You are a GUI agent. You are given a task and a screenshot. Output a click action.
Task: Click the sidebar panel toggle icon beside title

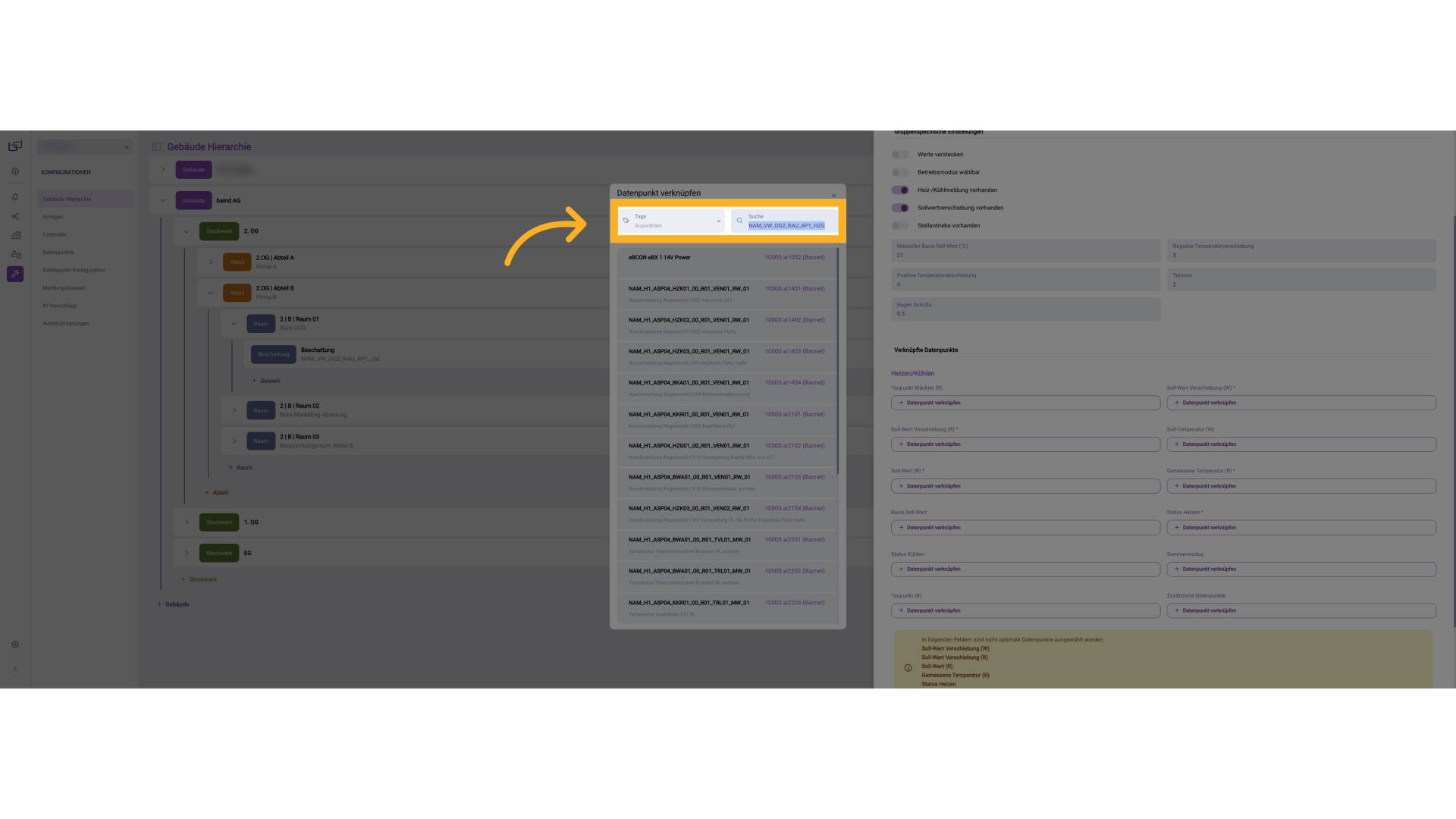click(157, 147)
